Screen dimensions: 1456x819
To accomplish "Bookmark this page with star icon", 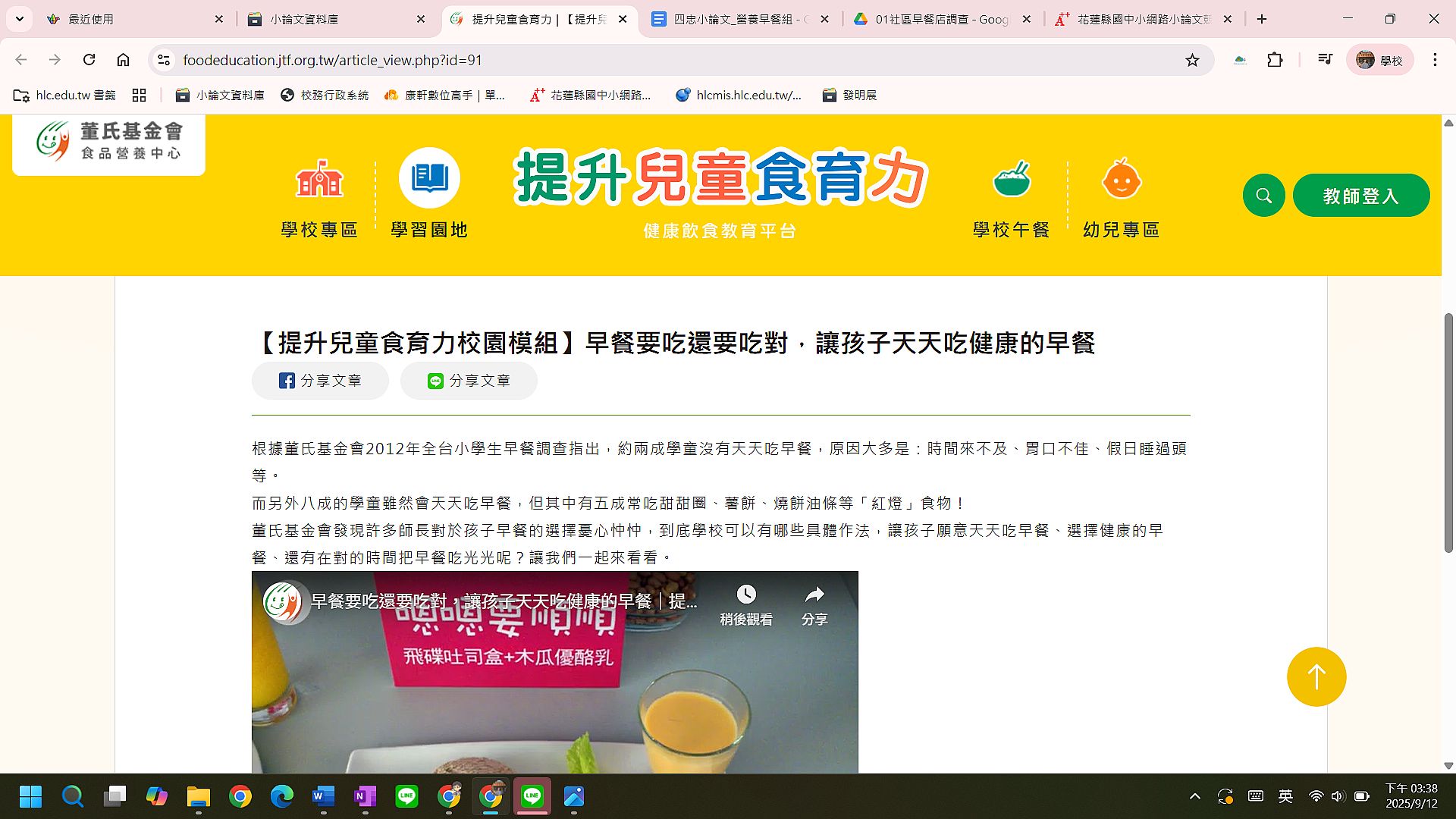I will pos(1192,60).
